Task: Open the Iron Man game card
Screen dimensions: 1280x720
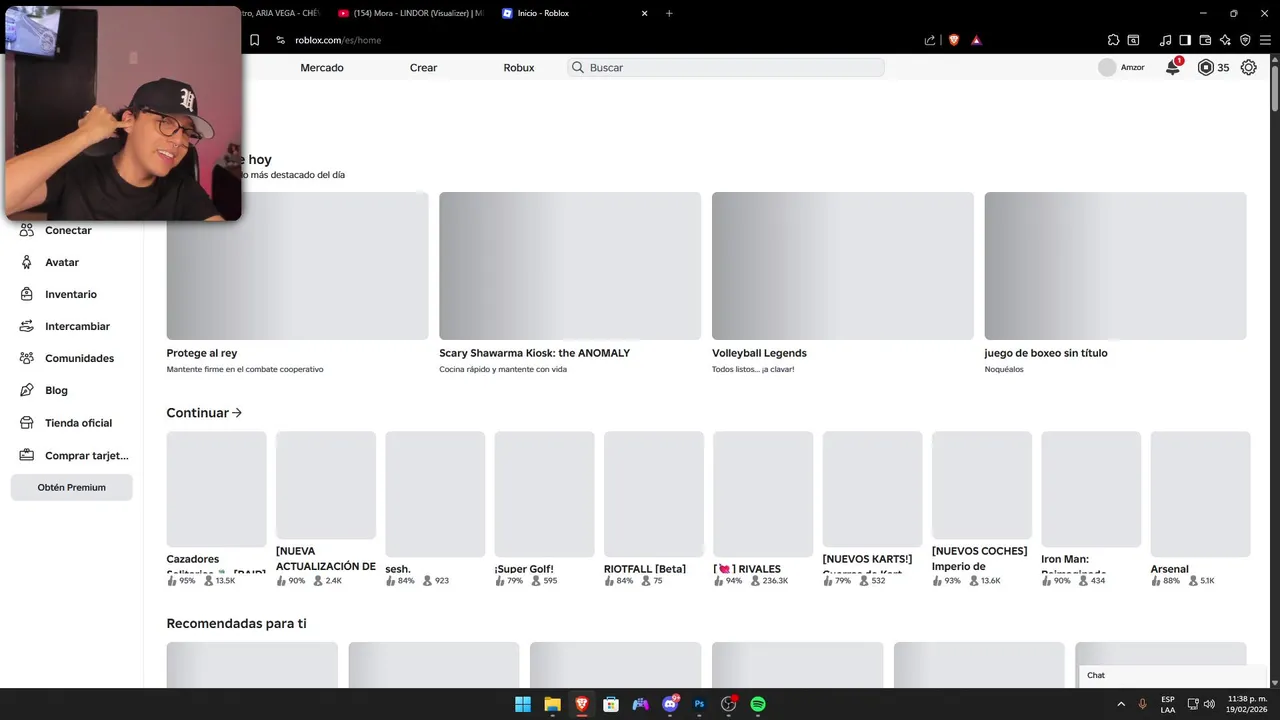Action: tap(1091, 508)
